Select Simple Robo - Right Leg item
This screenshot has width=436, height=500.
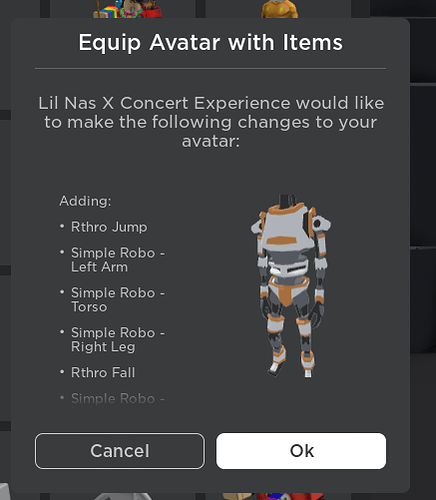click(x=118, y=339)
